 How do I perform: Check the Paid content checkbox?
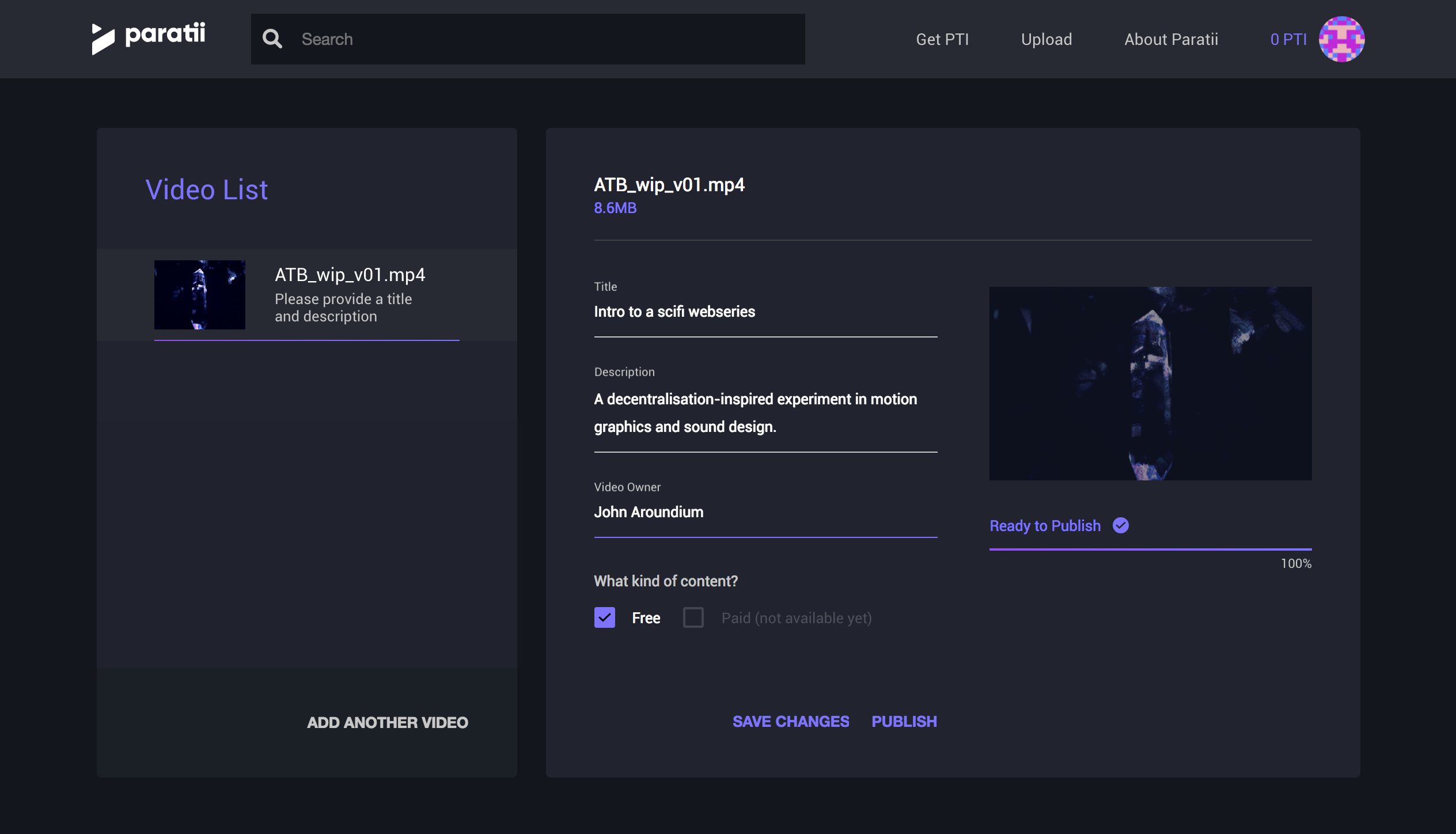[x=693, y=617]
